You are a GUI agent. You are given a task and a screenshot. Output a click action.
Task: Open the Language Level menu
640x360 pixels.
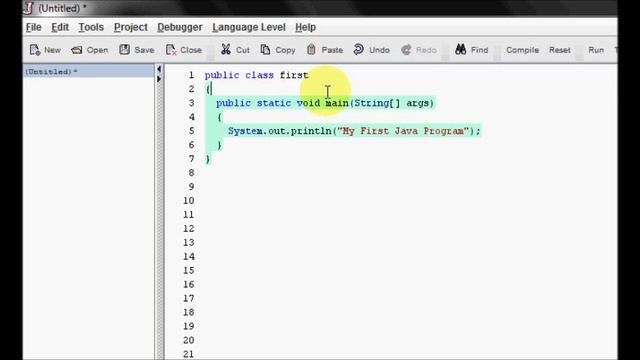point(249,27)
